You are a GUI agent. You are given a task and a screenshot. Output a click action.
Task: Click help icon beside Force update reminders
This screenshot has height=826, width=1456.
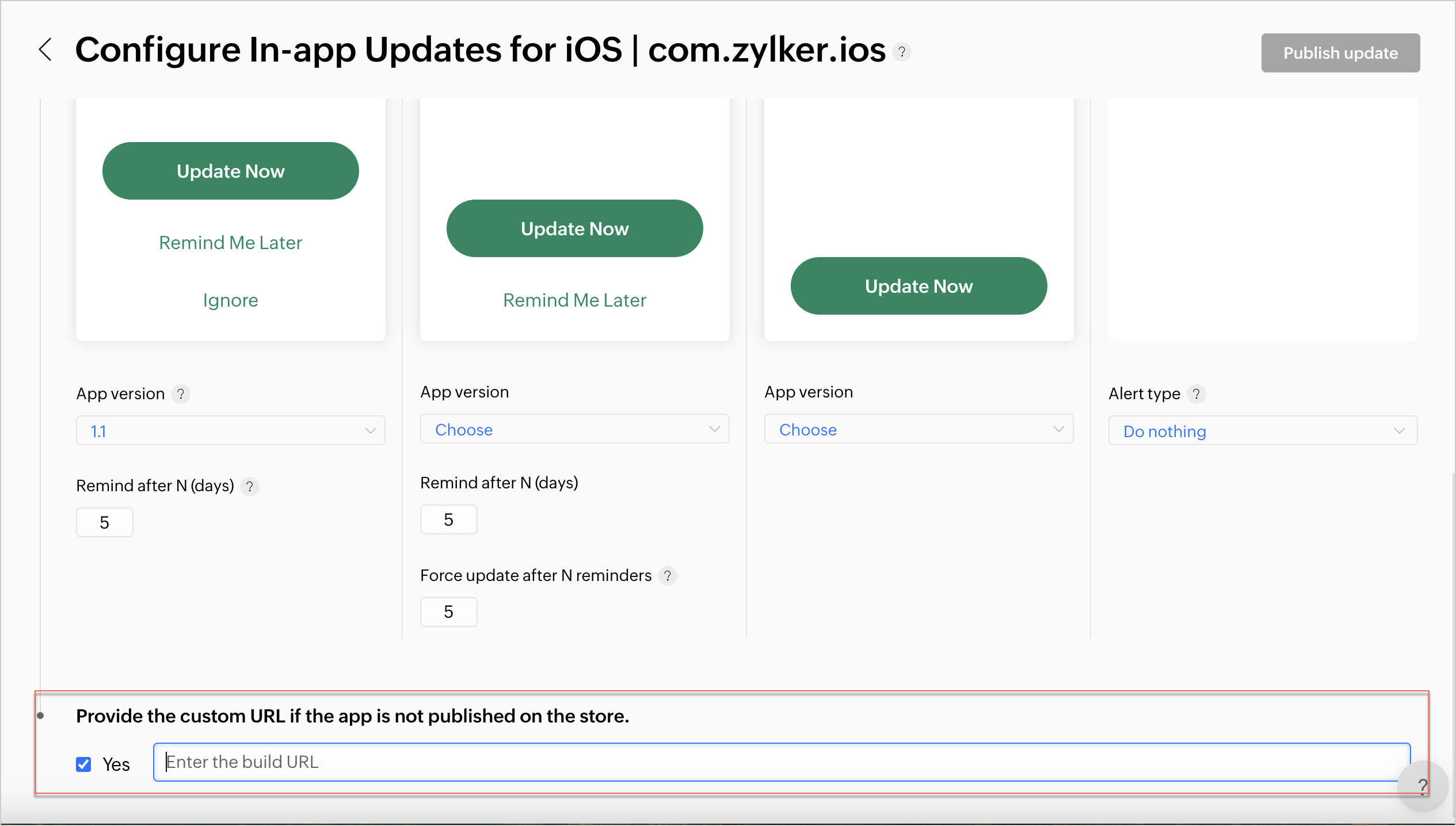click(668, 576)
